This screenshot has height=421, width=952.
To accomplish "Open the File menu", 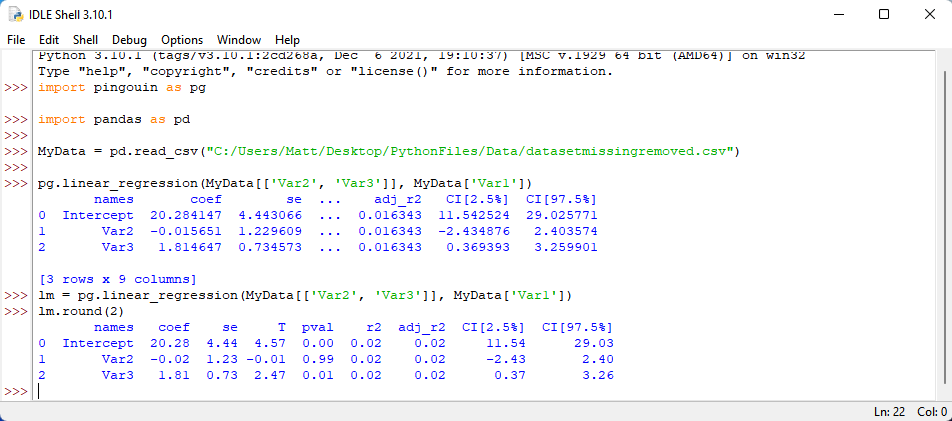I will tap(16, 39).
